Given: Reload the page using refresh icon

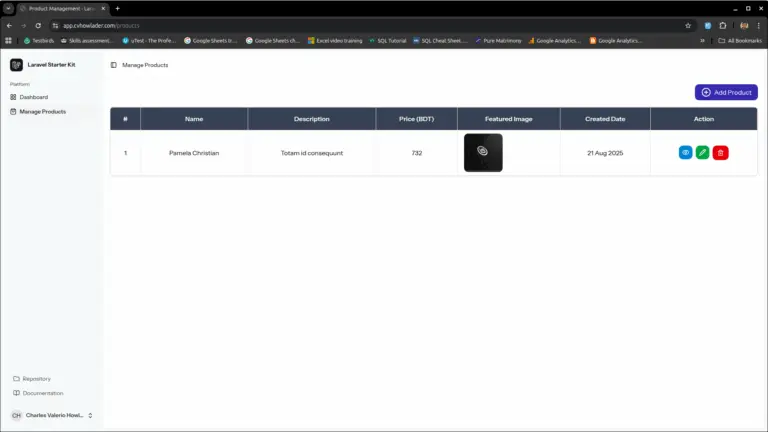Looking at the screenshot, I should pos(38,25).
